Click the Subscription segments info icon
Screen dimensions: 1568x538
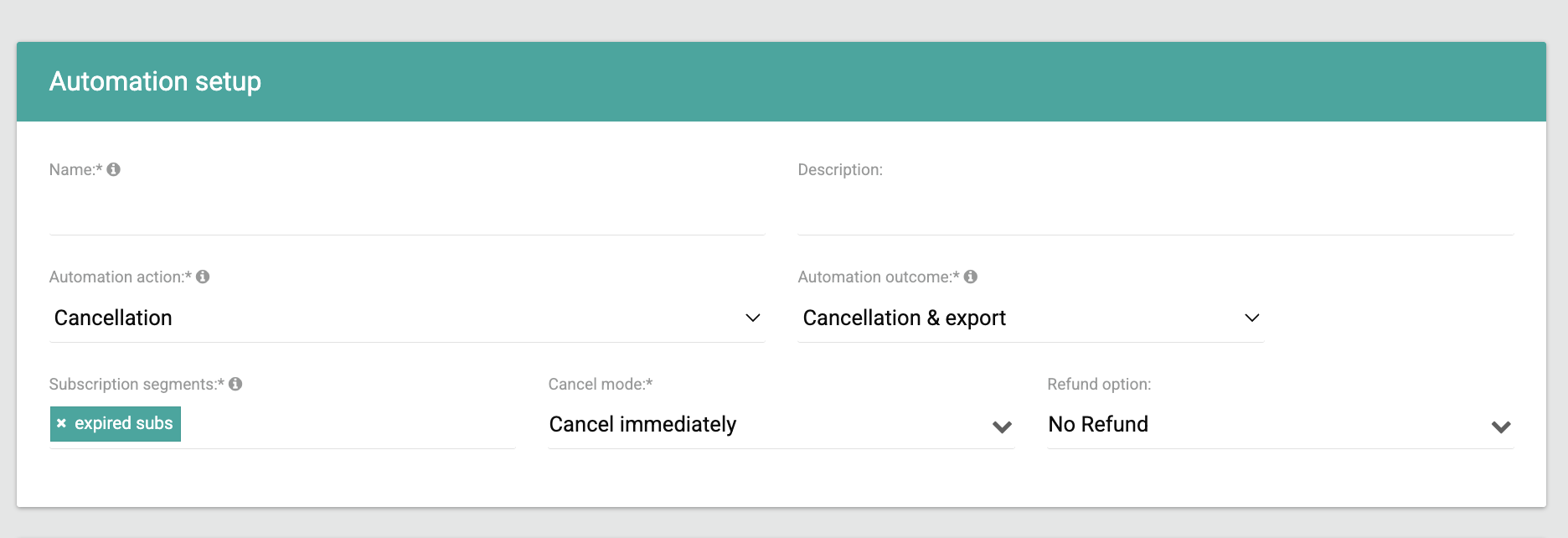pos(235,384)
